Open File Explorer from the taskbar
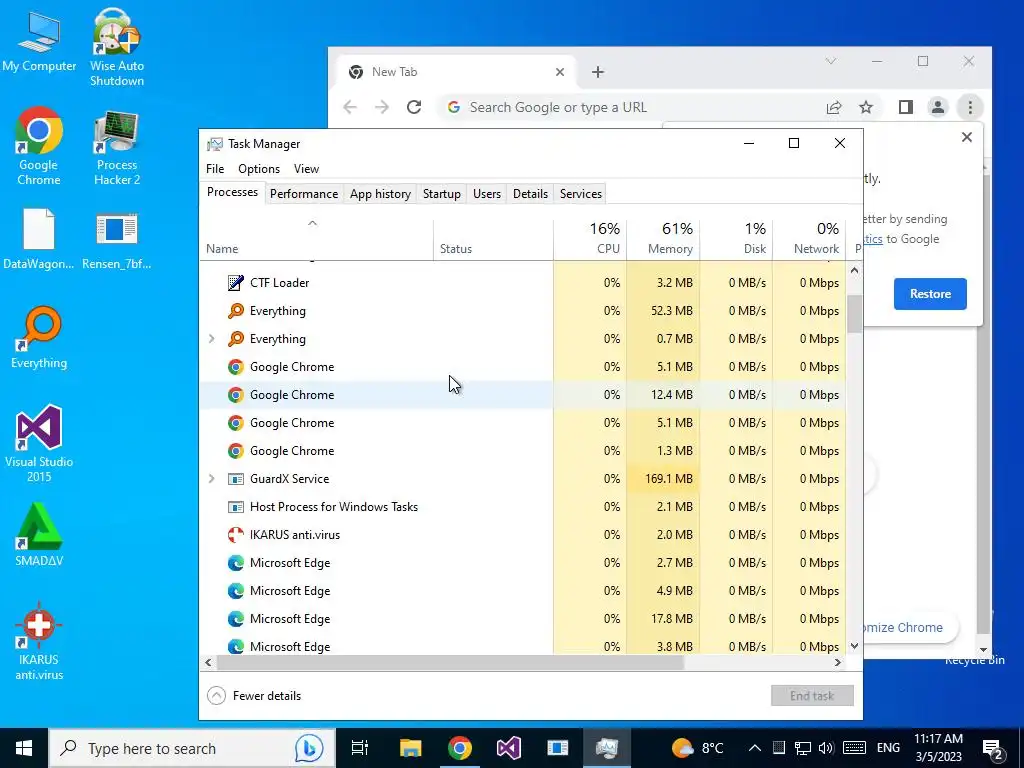The height and width of the screenshot is (768, 1024). [x=411, y=748]
